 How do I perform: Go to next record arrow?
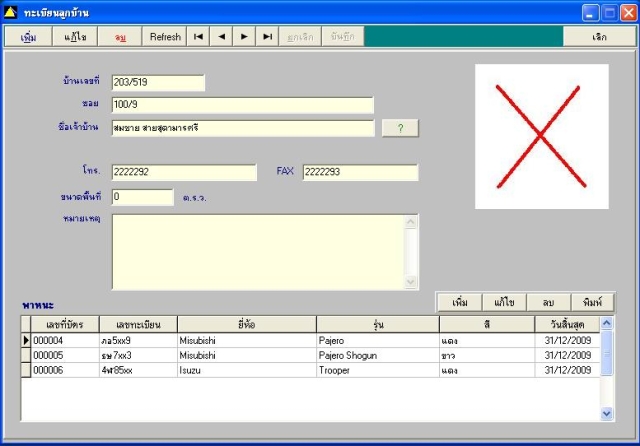[x=244, y=37]
